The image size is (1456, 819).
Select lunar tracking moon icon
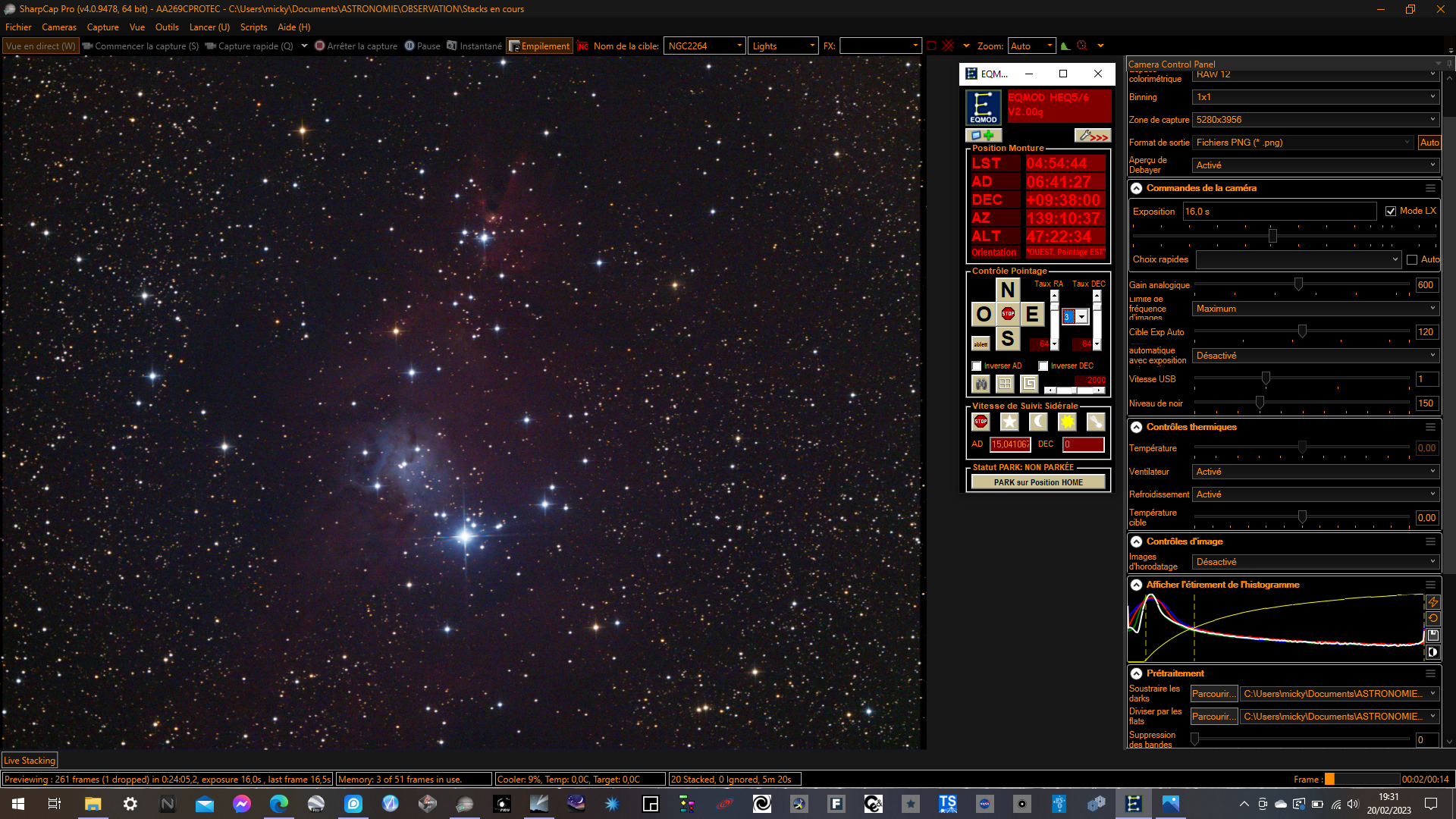tap(1038, 422)
